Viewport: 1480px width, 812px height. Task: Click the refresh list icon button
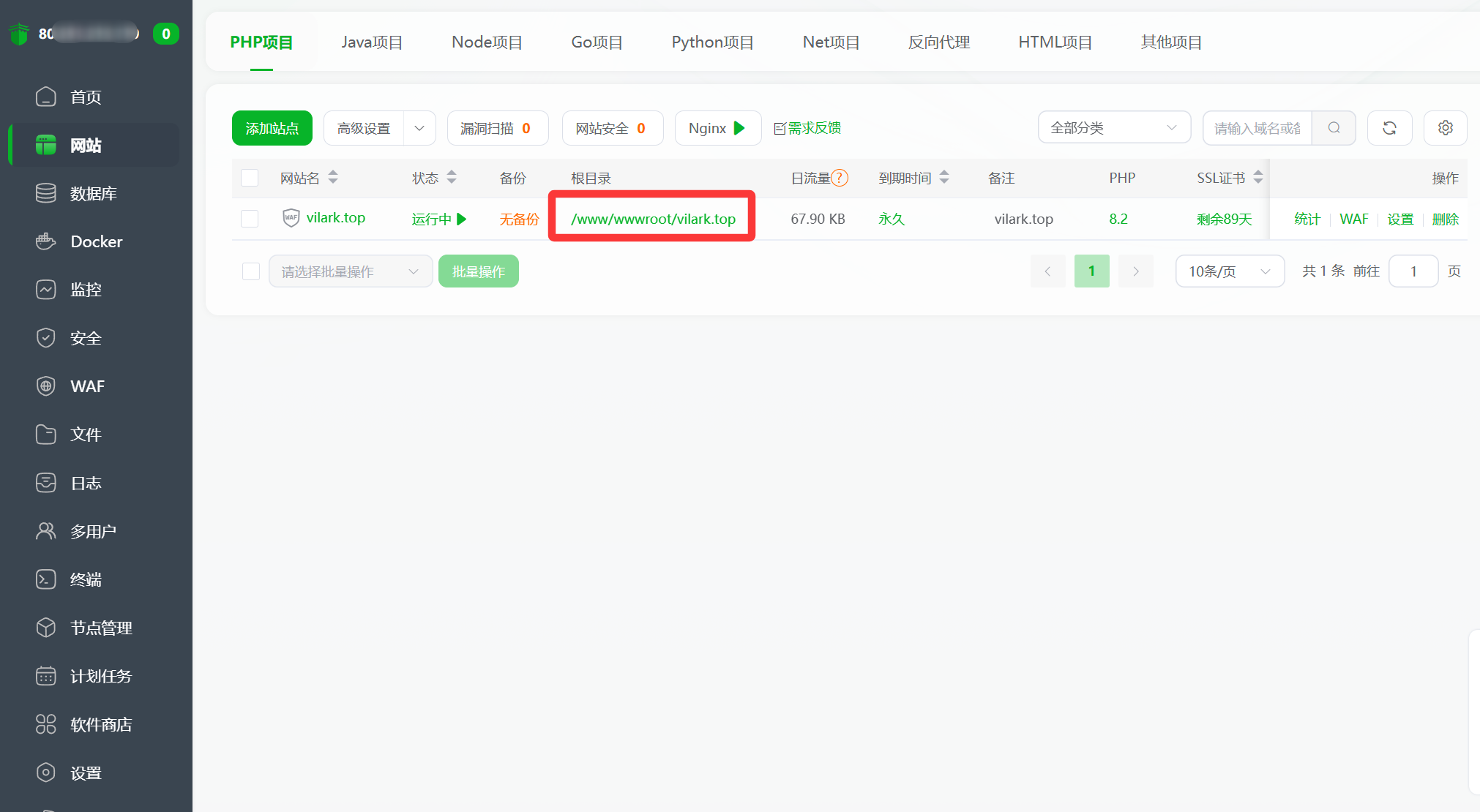coord(1389,128)
